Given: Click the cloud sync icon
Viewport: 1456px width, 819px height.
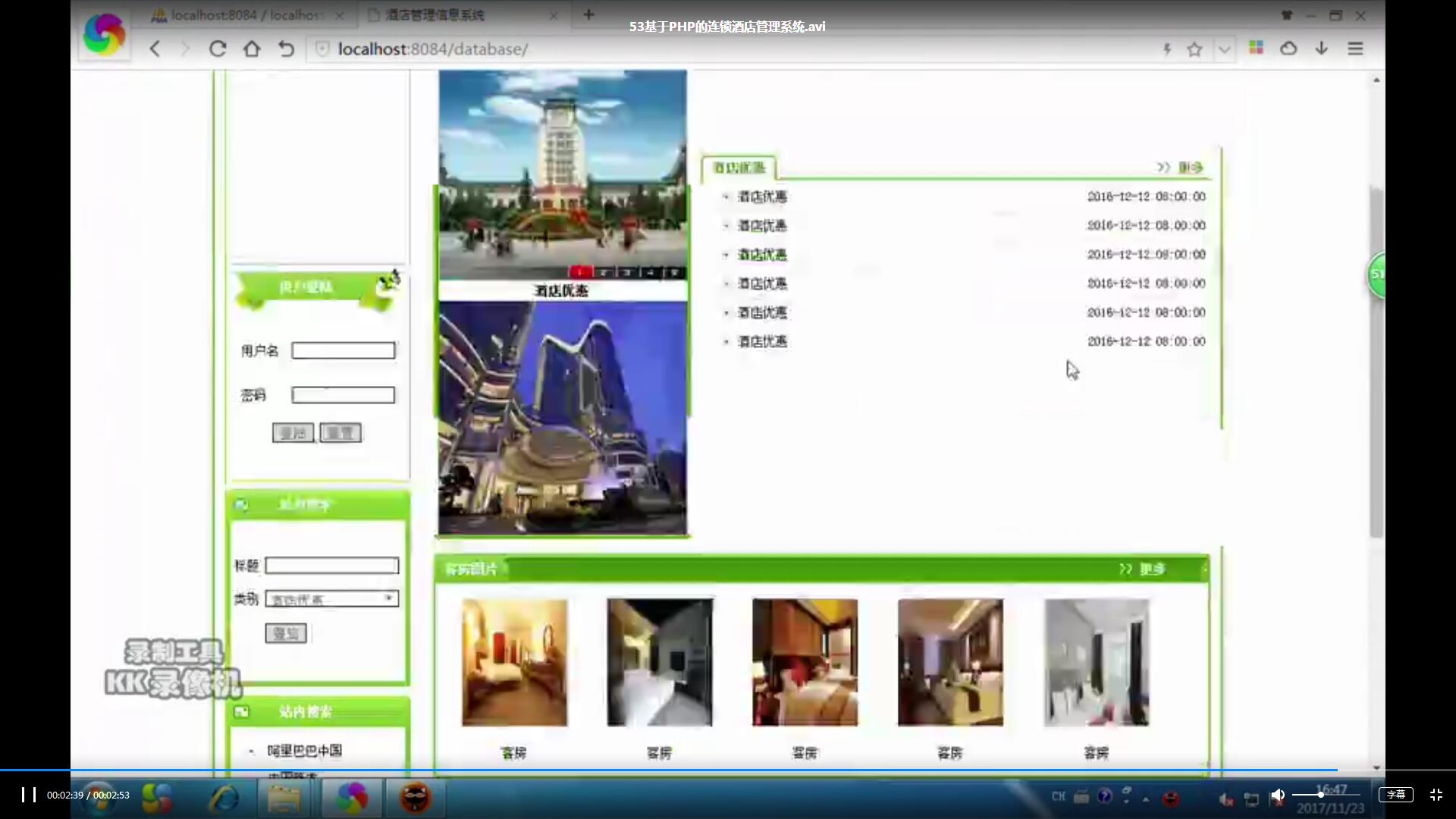Looking at the screenshot, I should [x=1288, y=49].
